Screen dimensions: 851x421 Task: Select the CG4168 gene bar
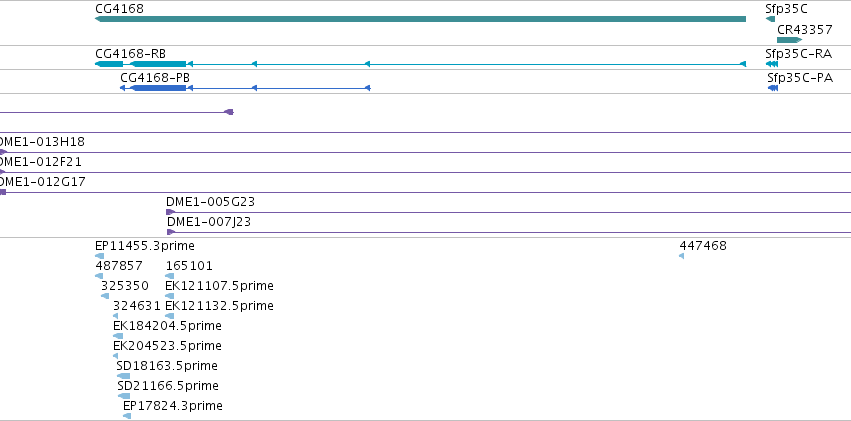(x=420, y=19)
